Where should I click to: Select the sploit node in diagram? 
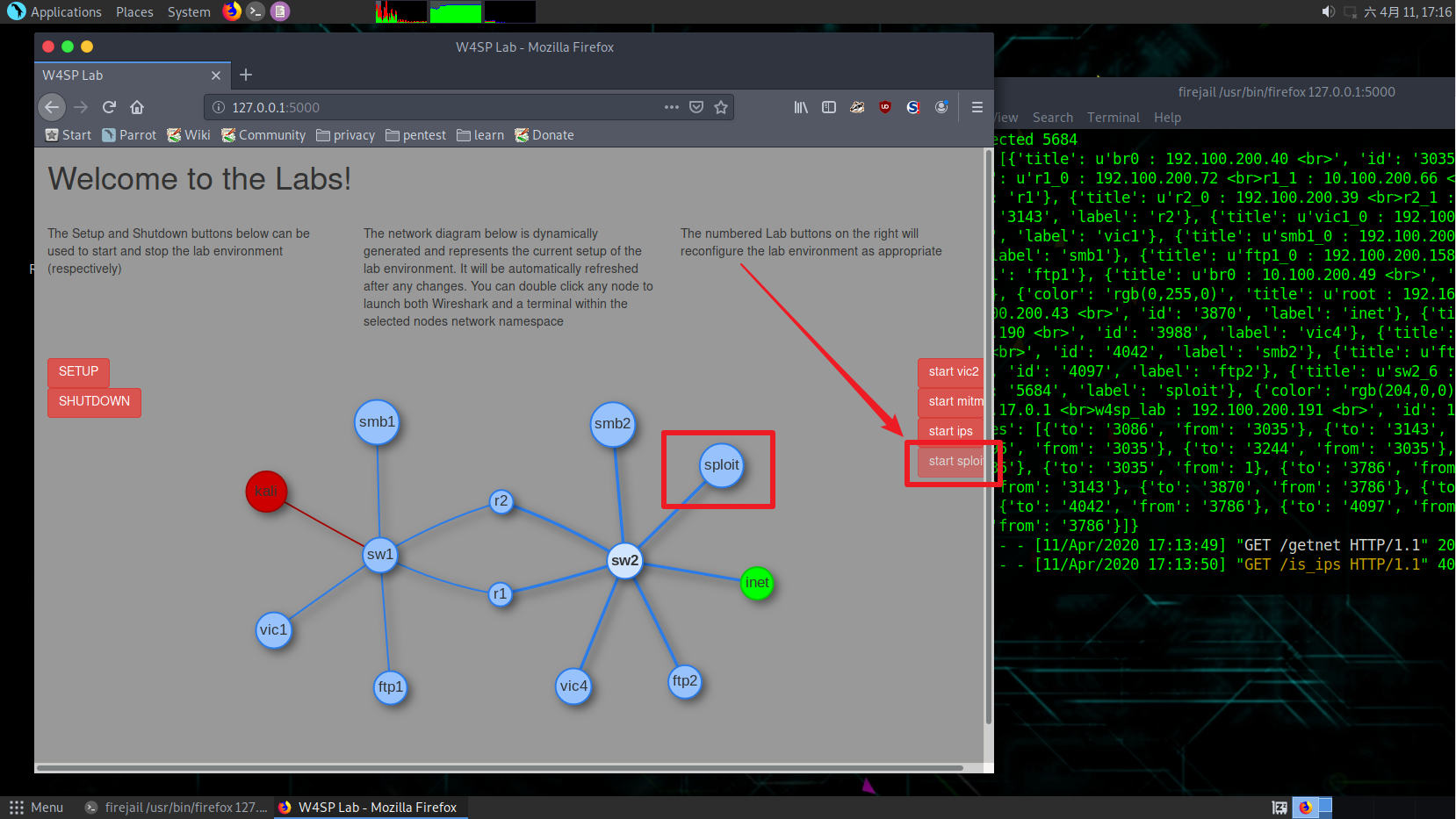722,465
